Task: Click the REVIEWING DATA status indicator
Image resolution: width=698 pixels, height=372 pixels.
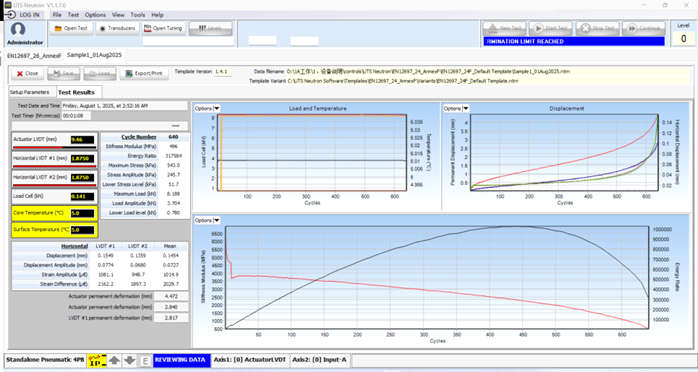Action: [182, 360]
